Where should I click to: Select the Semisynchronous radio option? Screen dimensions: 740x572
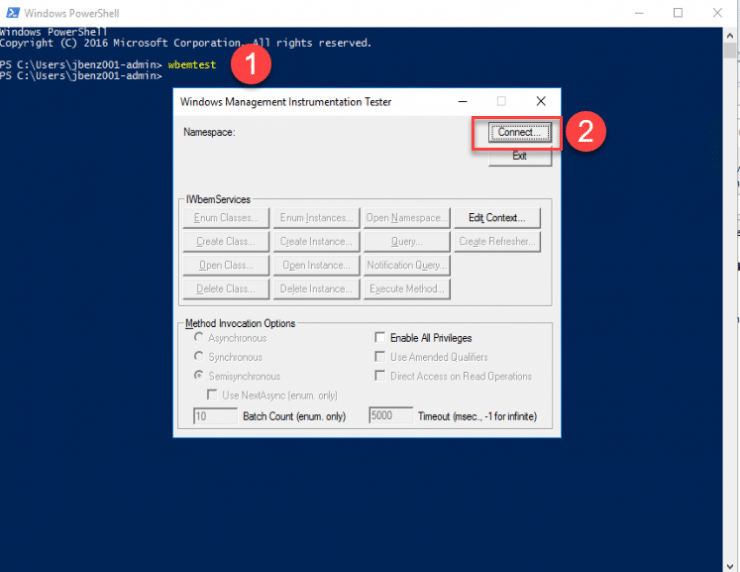tap(199, 376)
